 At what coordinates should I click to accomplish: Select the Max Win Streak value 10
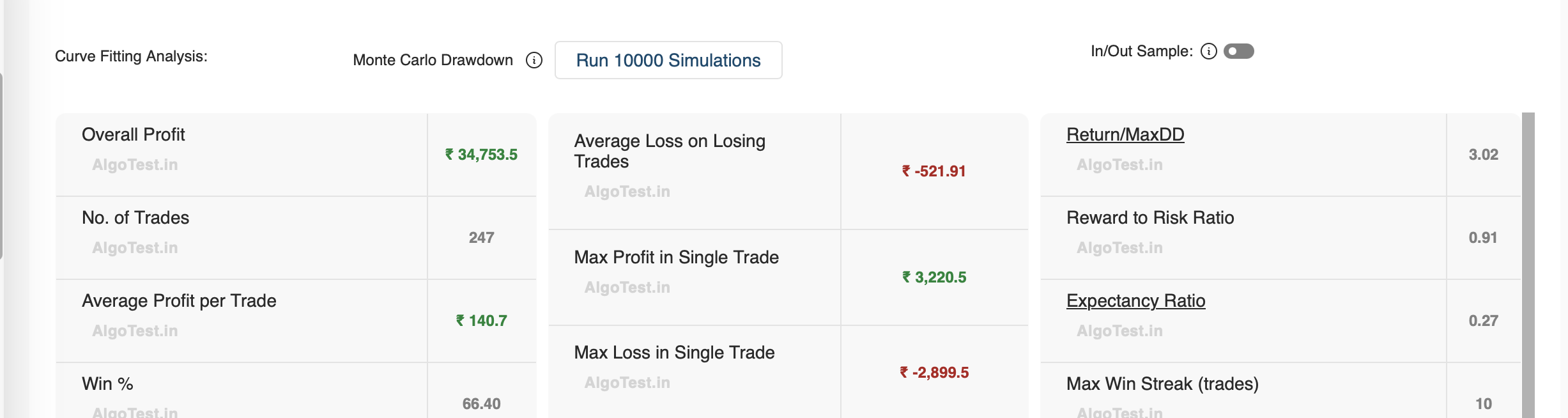(1483, 404)
